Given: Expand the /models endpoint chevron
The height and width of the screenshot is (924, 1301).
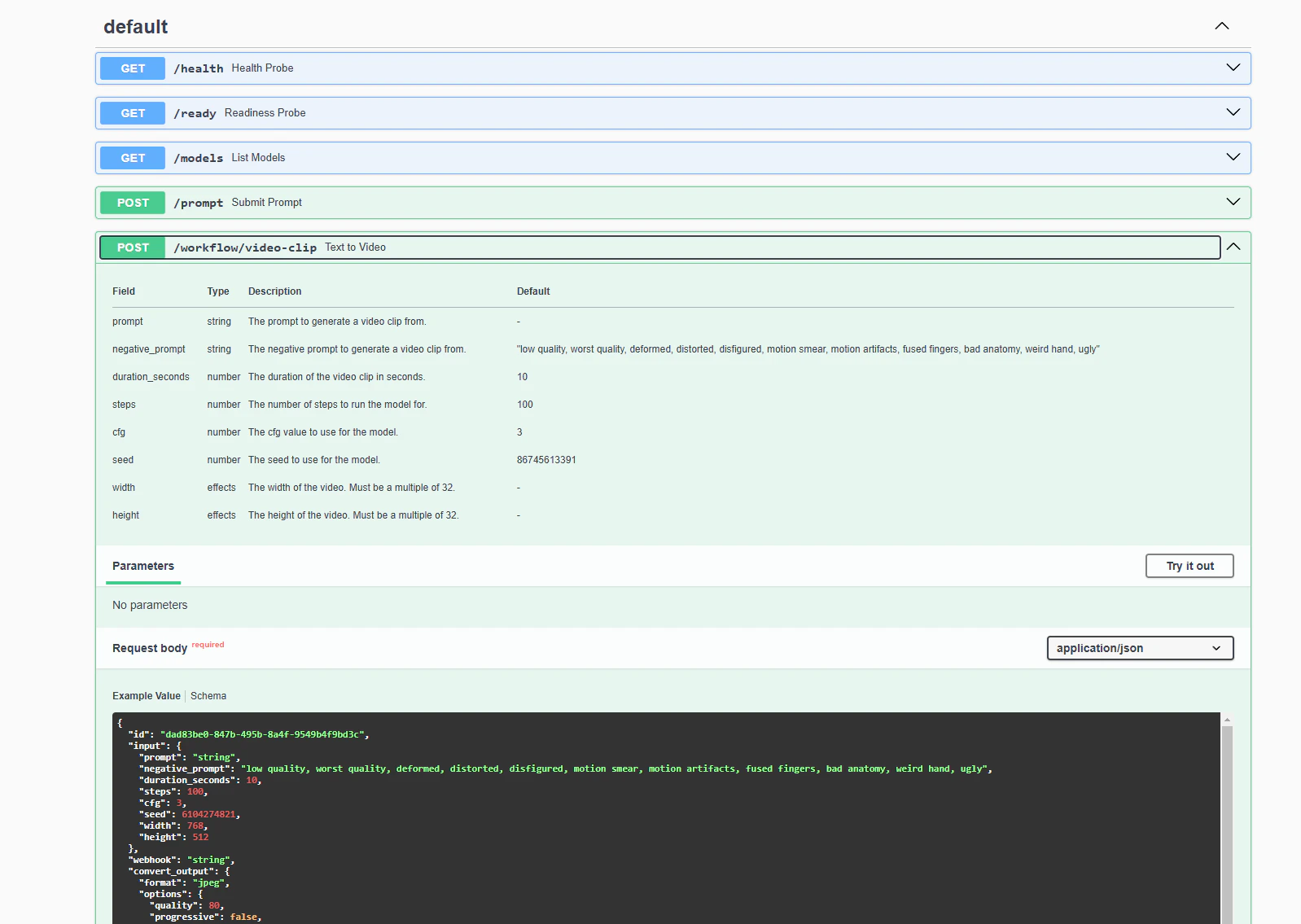Looking at the screenshot, I should tap(1233, 157).
